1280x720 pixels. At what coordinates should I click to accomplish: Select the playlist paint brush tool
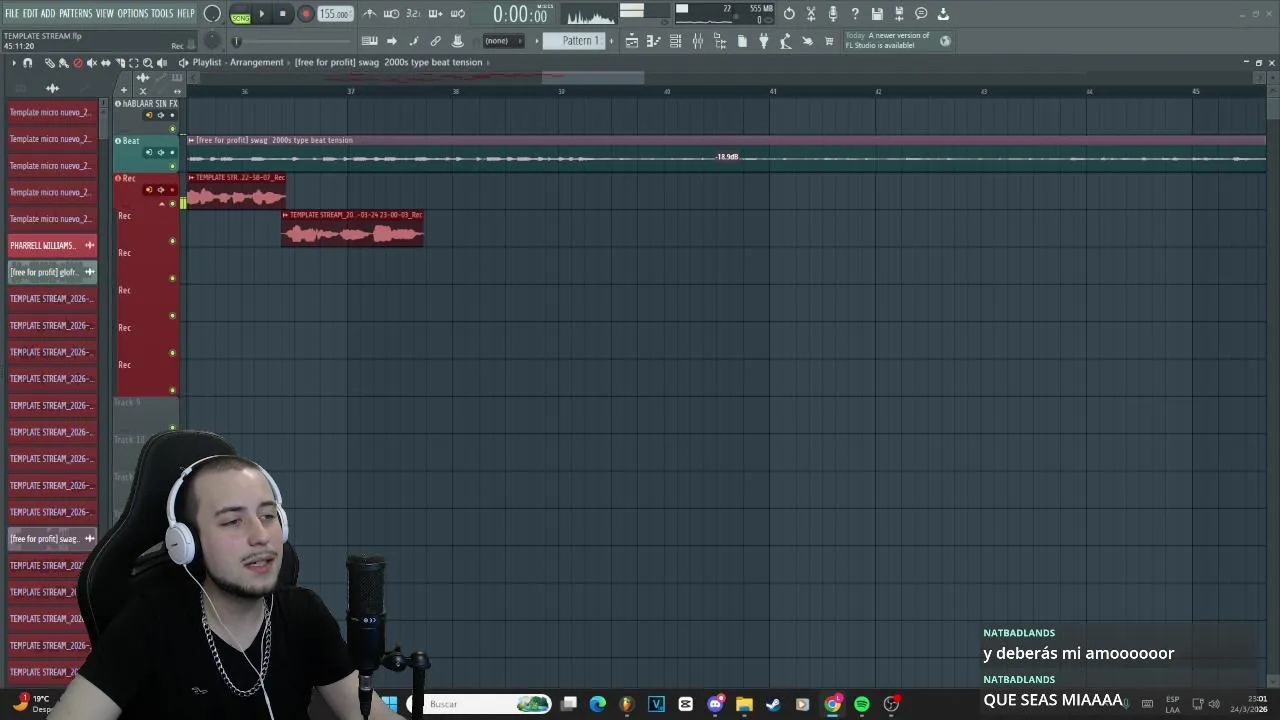tap(63, 63)
